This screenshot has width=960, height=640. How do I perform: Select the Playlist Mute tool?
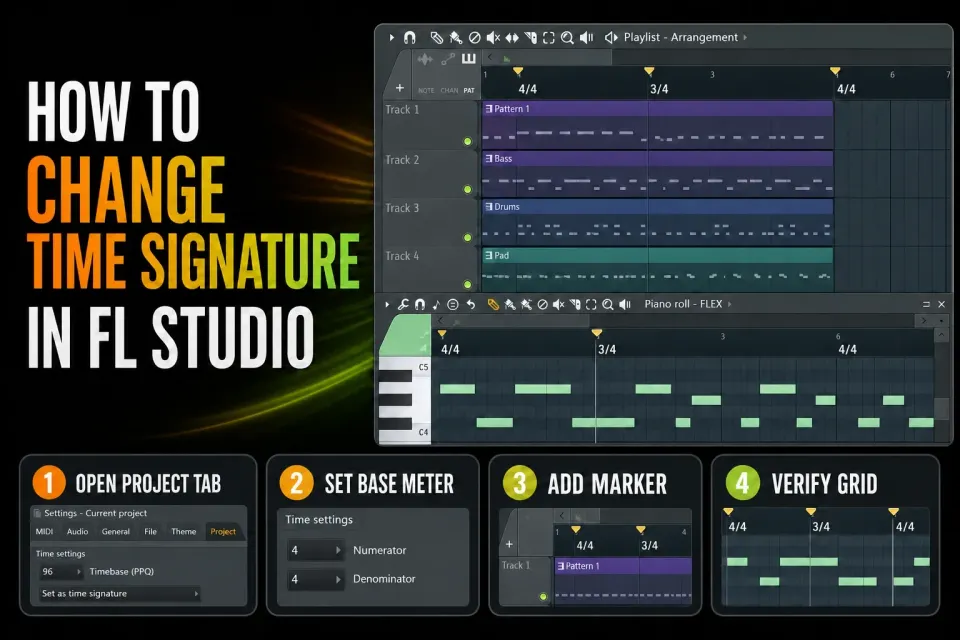point(493,37)
